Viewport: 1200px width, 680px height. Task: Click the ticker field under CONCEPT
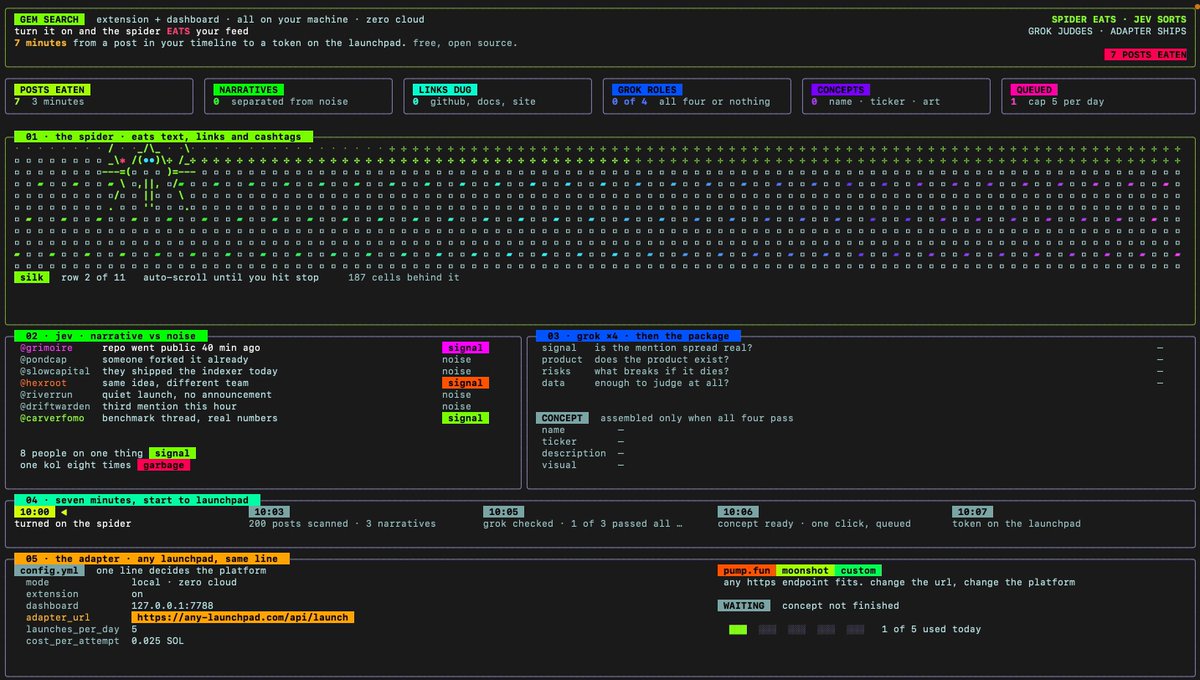coord(583,441)
